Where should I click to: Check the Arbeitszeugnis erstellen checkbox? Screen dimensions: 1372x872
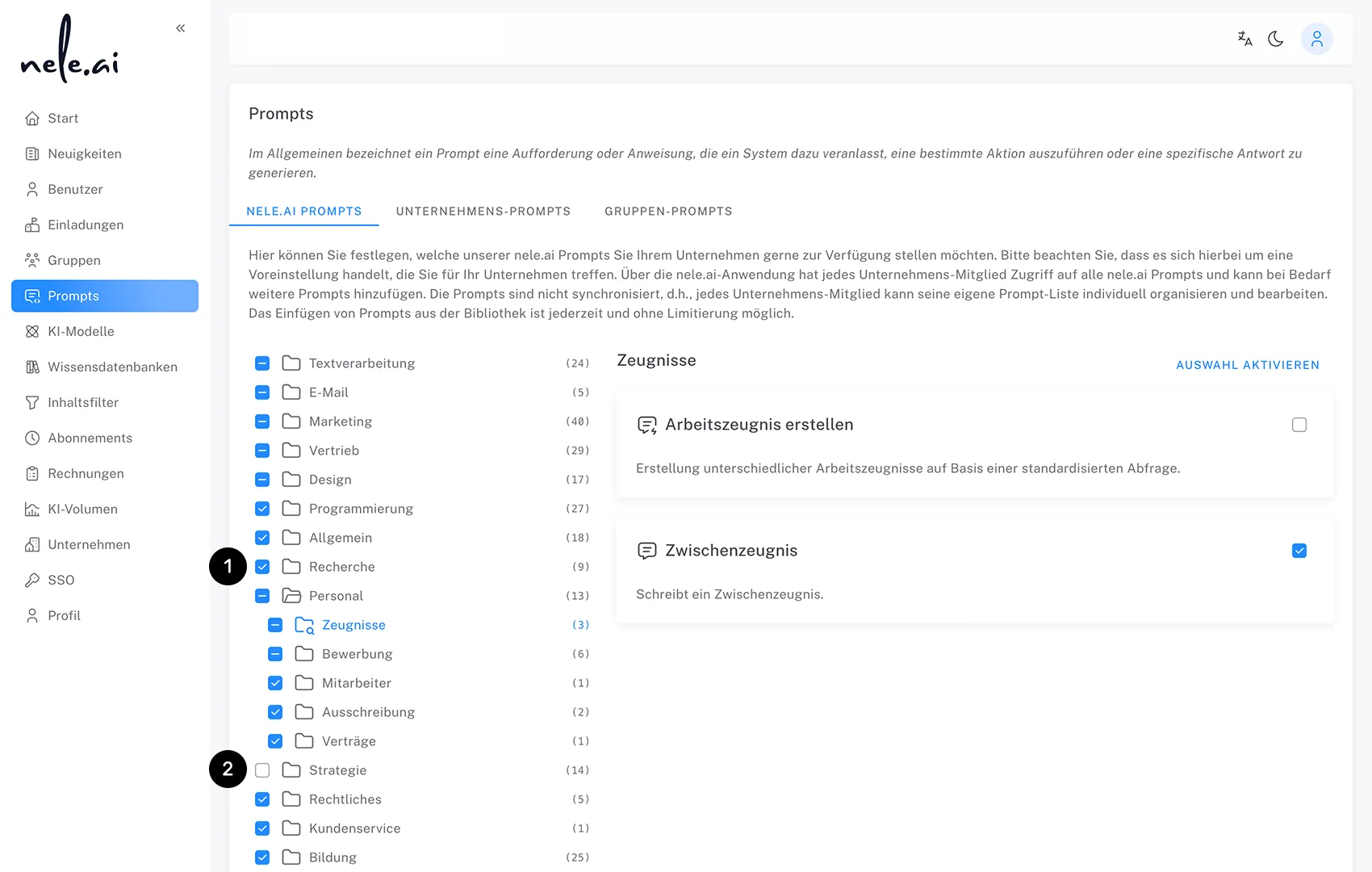[1299, 424]
